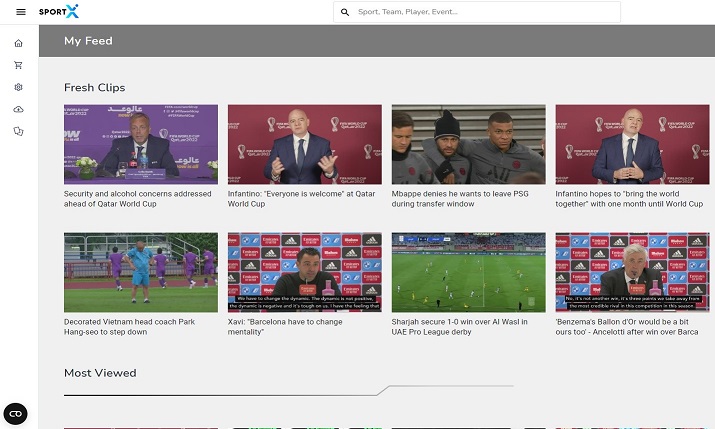Select the My Feed header
715x429 pixels.
(x=88, y=41)
